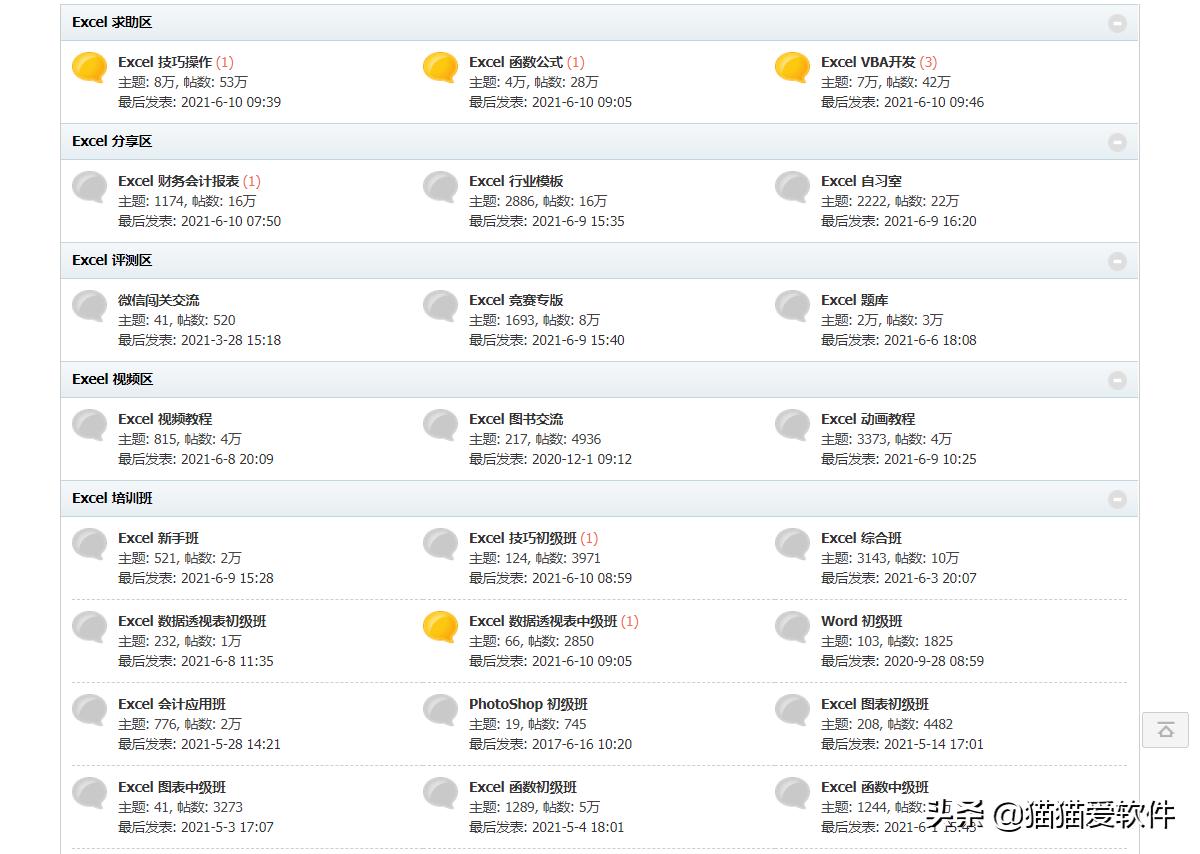Screen dimensions: 1200x854
Task: Click the gray bubble icon beside Excel 函数中级班
Action: pos(793,793)
